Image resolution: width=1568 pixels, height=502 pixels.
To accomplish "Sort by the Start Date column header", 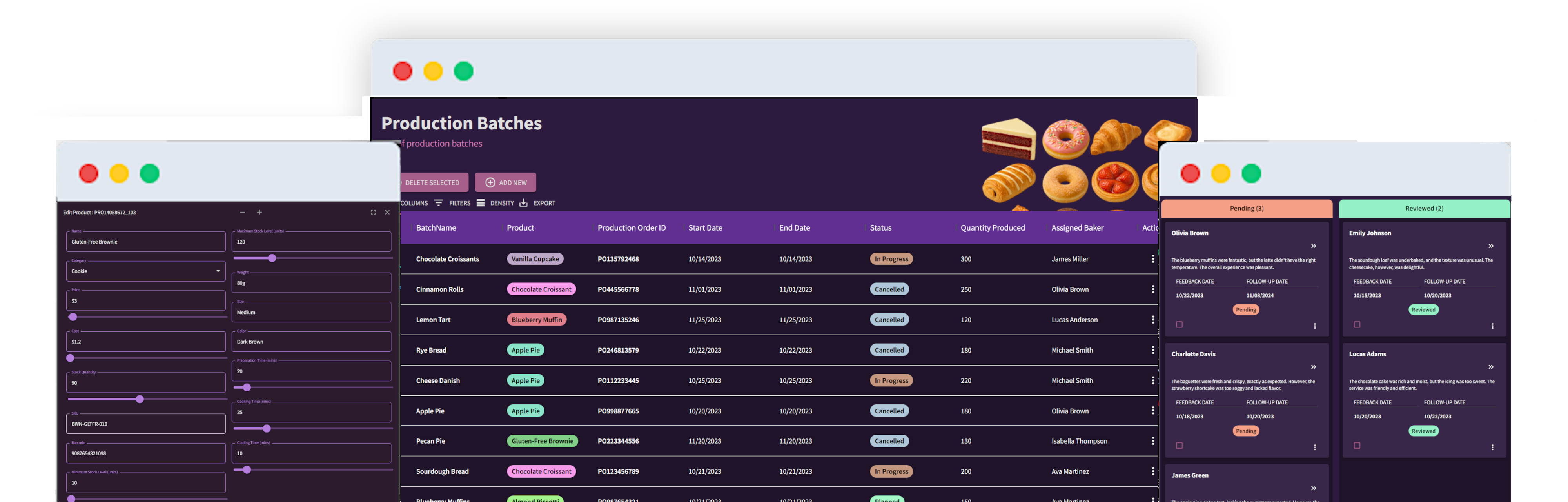I will (x=705, y=228).
